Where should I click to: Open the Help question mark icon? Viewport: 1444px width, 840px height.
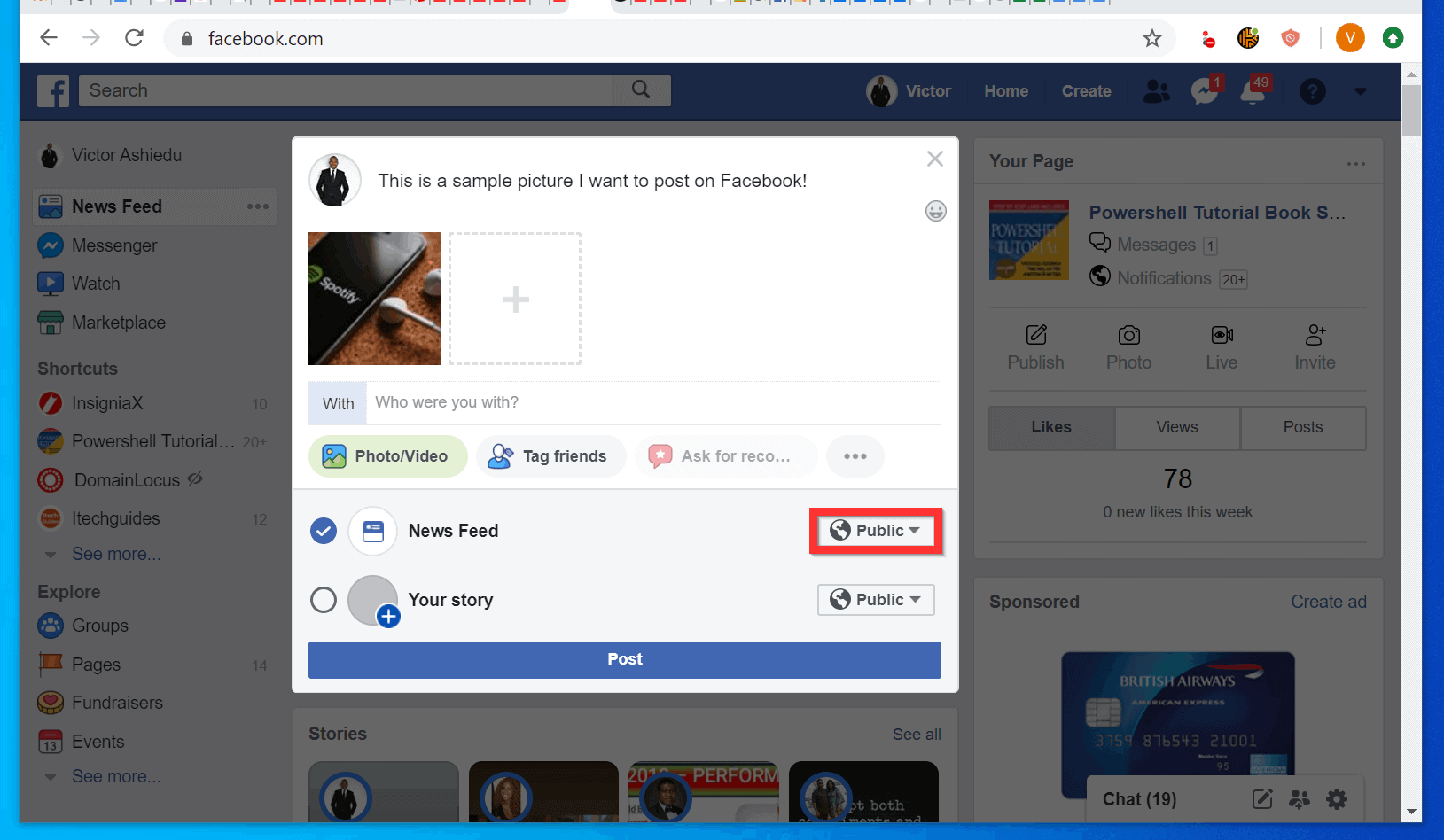1313,90
